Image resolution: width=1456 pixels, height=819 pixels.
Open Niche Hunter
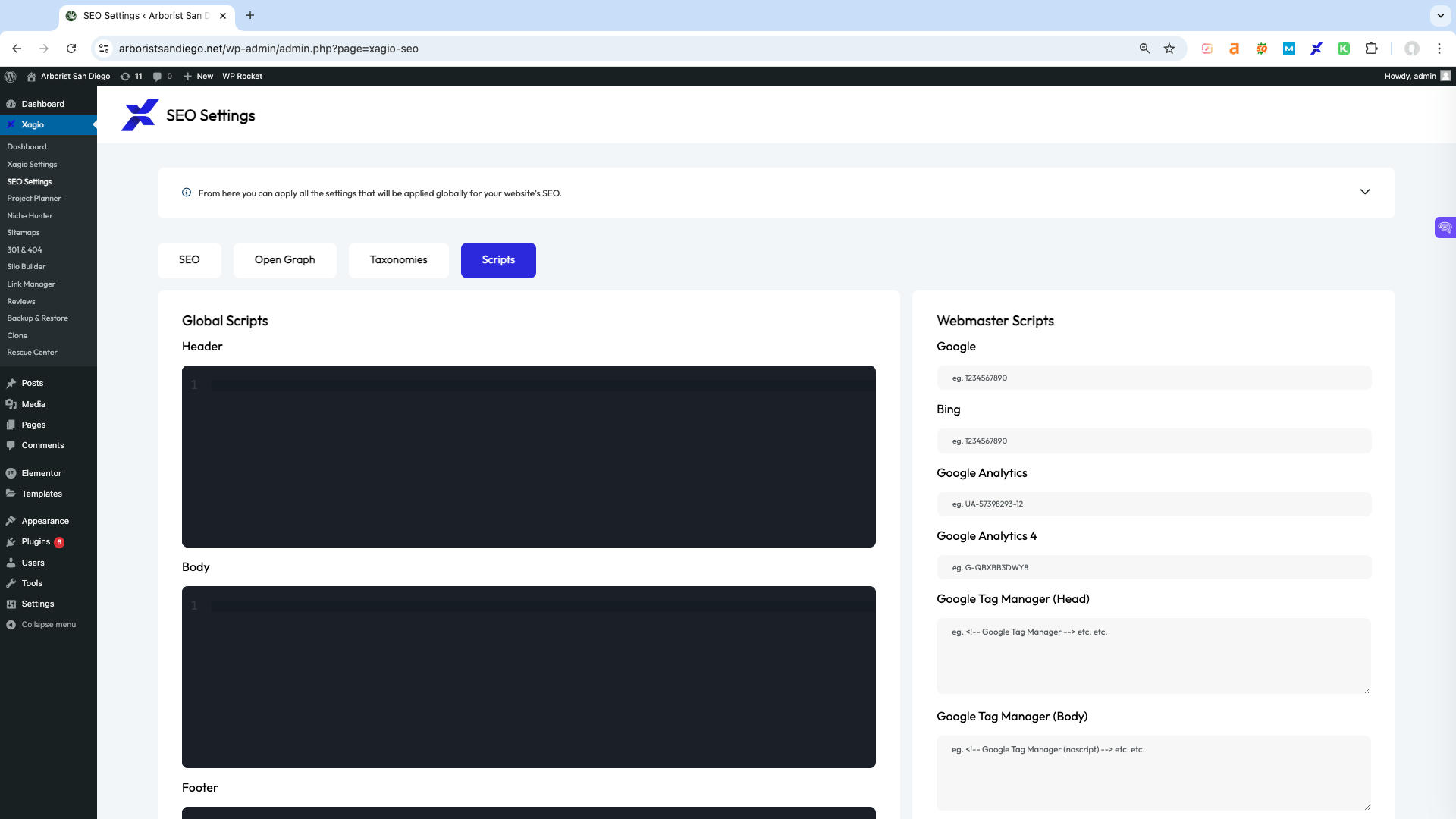[x=30, y=216]
